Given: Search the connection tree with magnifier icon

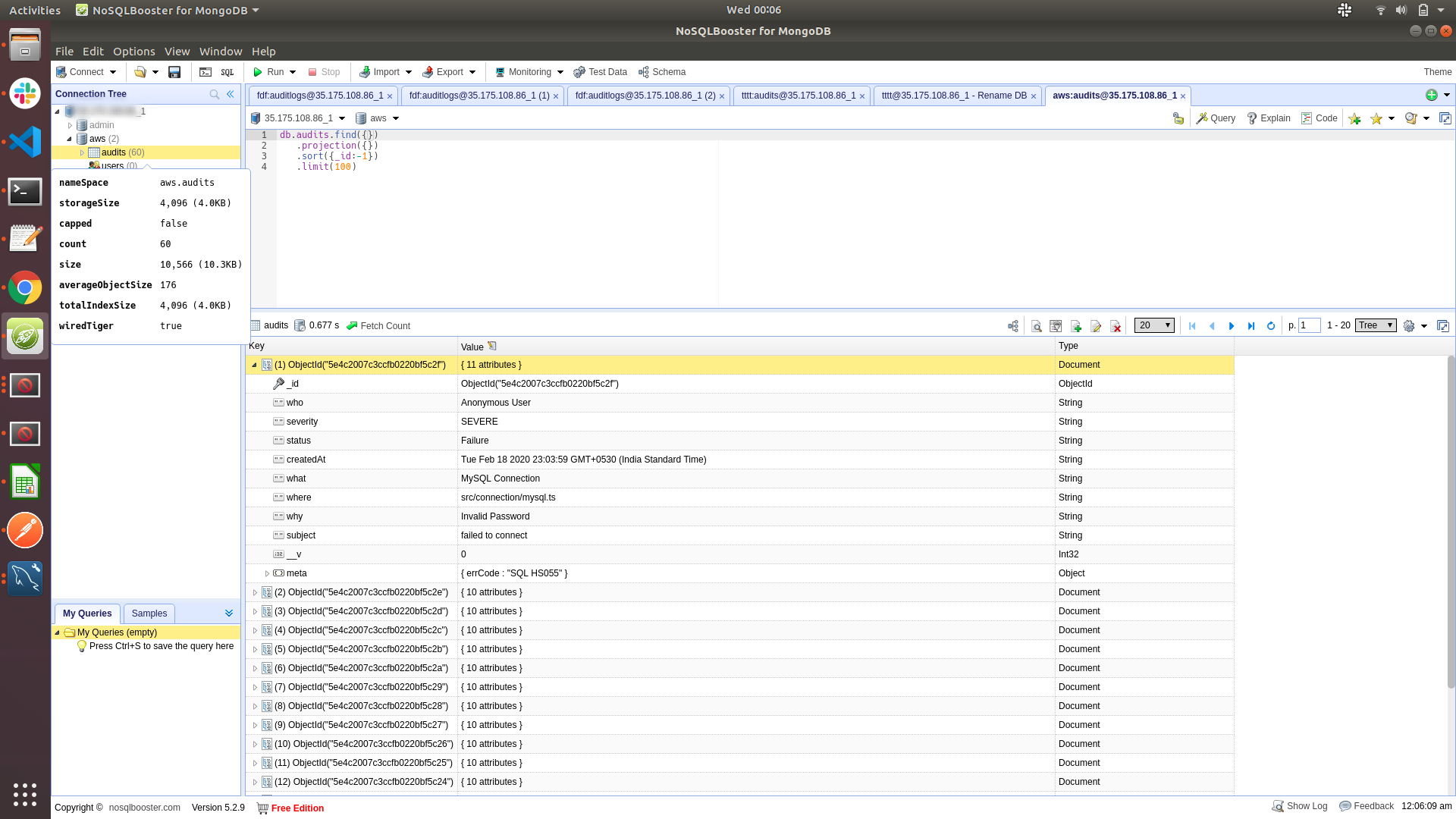Looking at the screenshot, I should click(215, 94).
